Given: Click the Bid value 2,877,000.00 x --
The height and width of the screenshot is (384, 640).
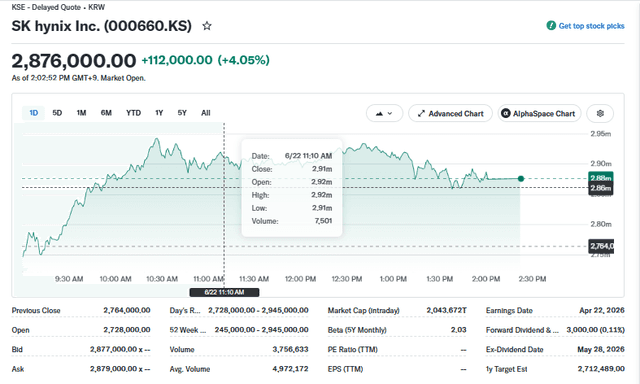Looking at the screenshot, I should [120, 349].
